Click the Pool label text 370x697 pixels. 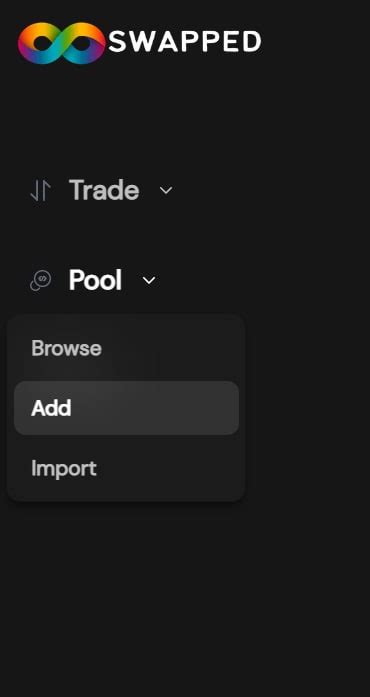(95, 280)
